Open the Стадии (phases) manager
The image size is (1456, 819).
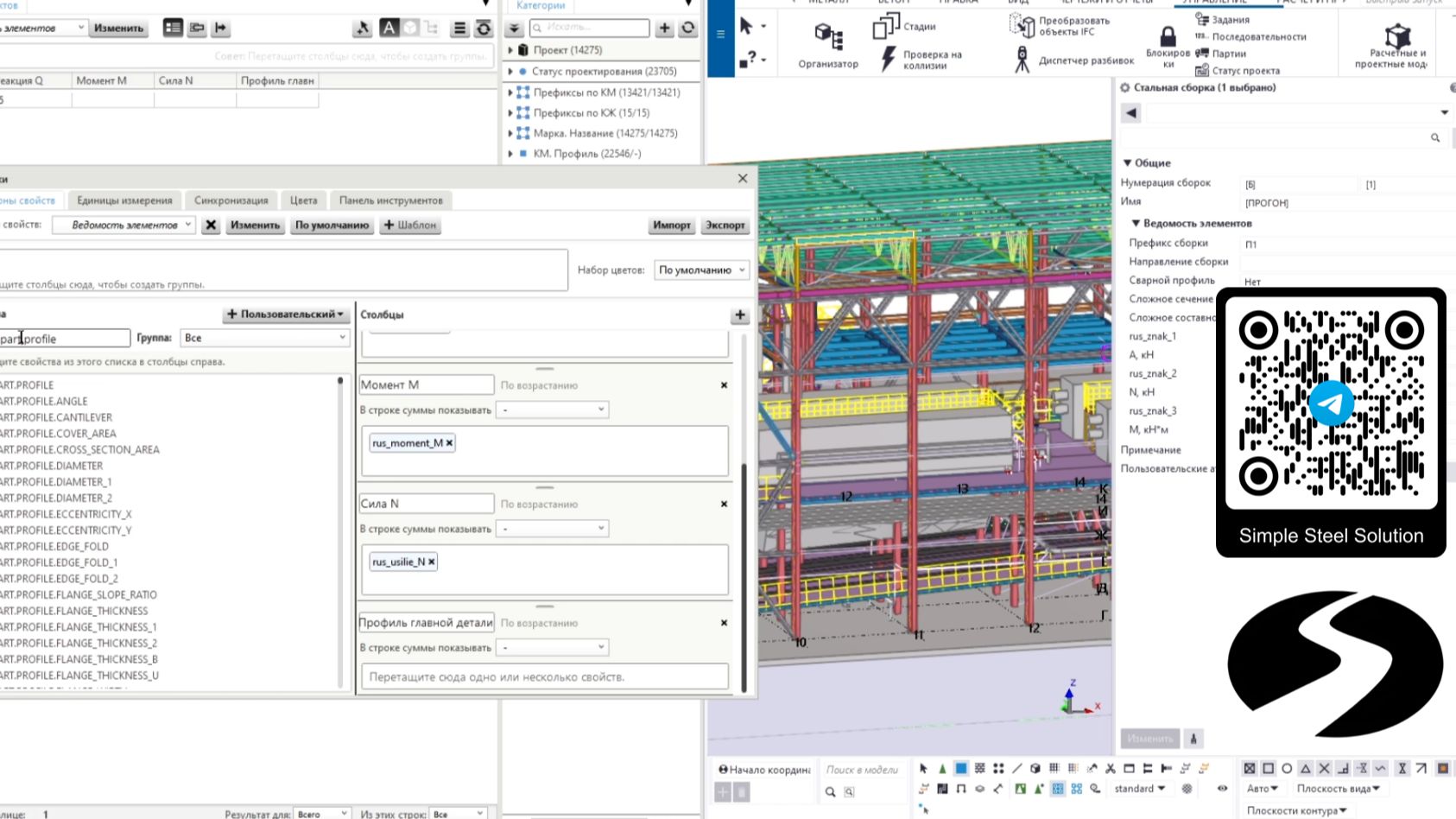(x=904, y=27)
